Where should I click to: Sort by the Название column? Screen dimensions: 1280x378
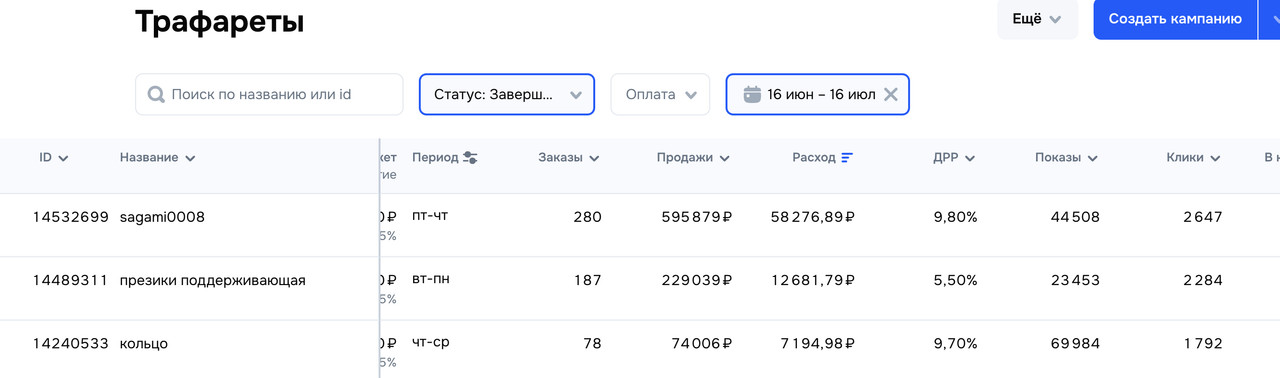pyautogui.click(x=157, y=158)
